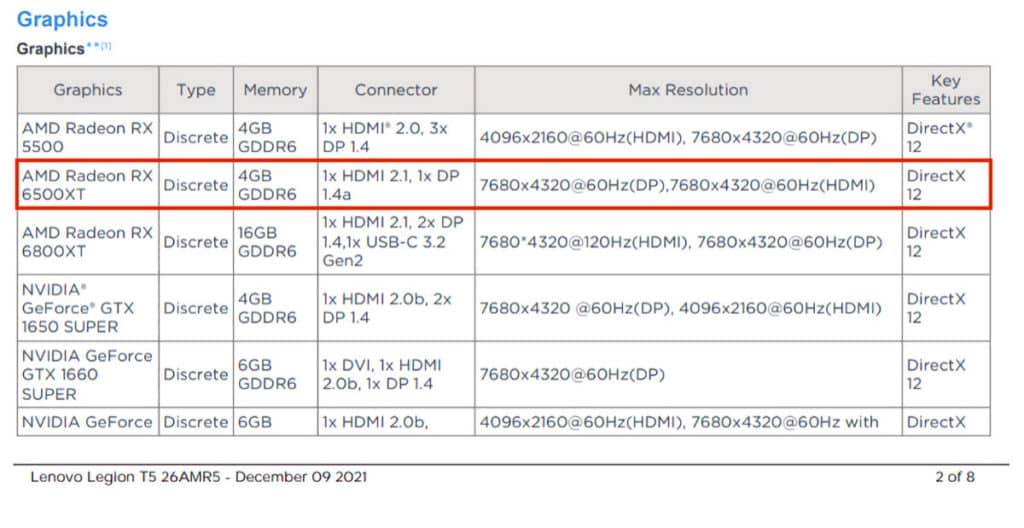Select the Graphics column header
The image size is (1024, 528).
(x=88, y=90)
